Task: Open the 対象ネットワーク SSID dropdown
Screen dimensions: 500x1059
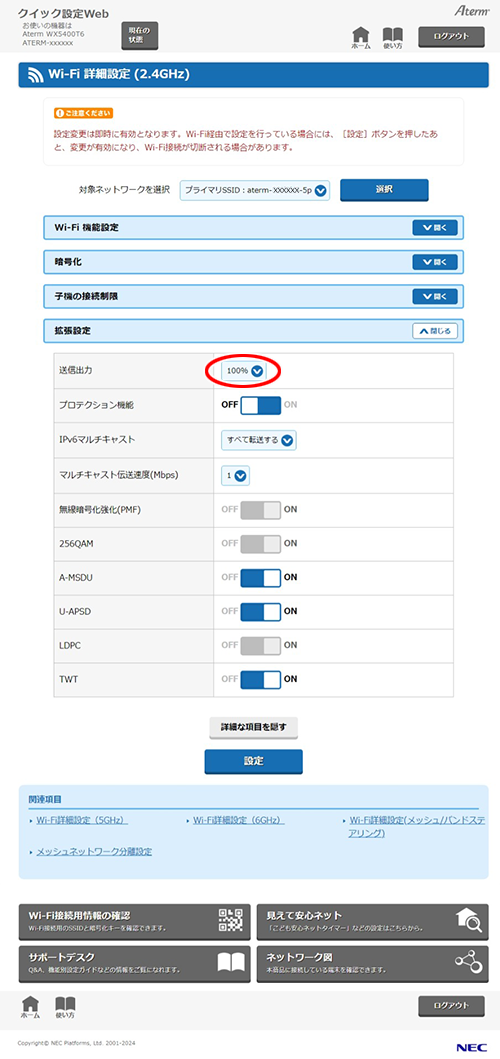Action: [255, 190]
